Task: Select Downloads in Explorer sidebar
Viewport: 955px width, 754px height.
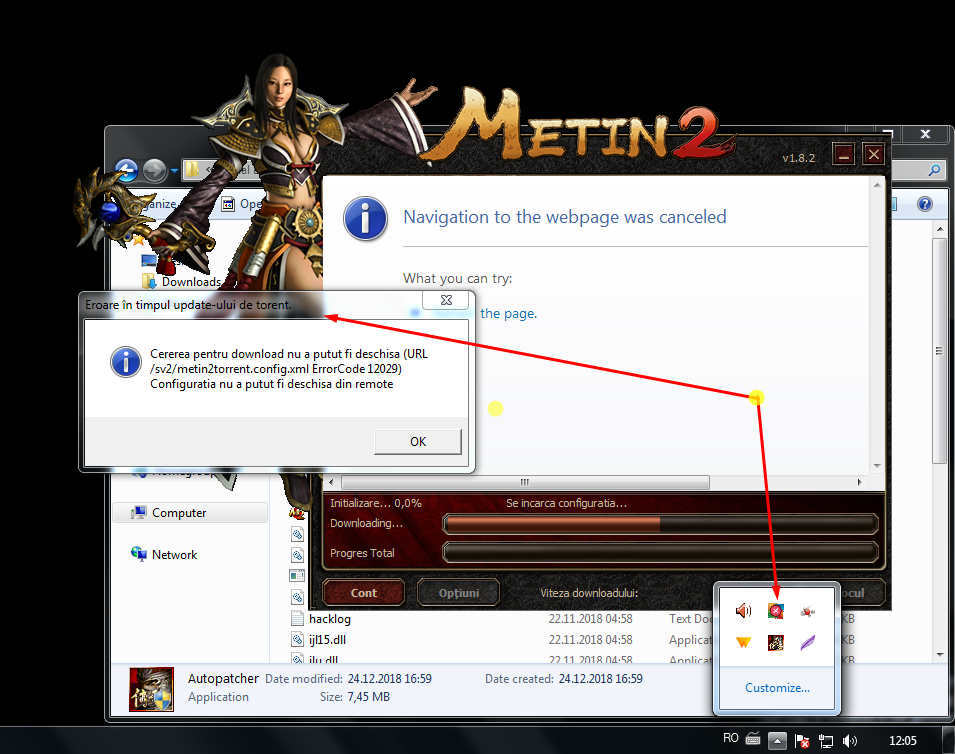Action: 191,282
